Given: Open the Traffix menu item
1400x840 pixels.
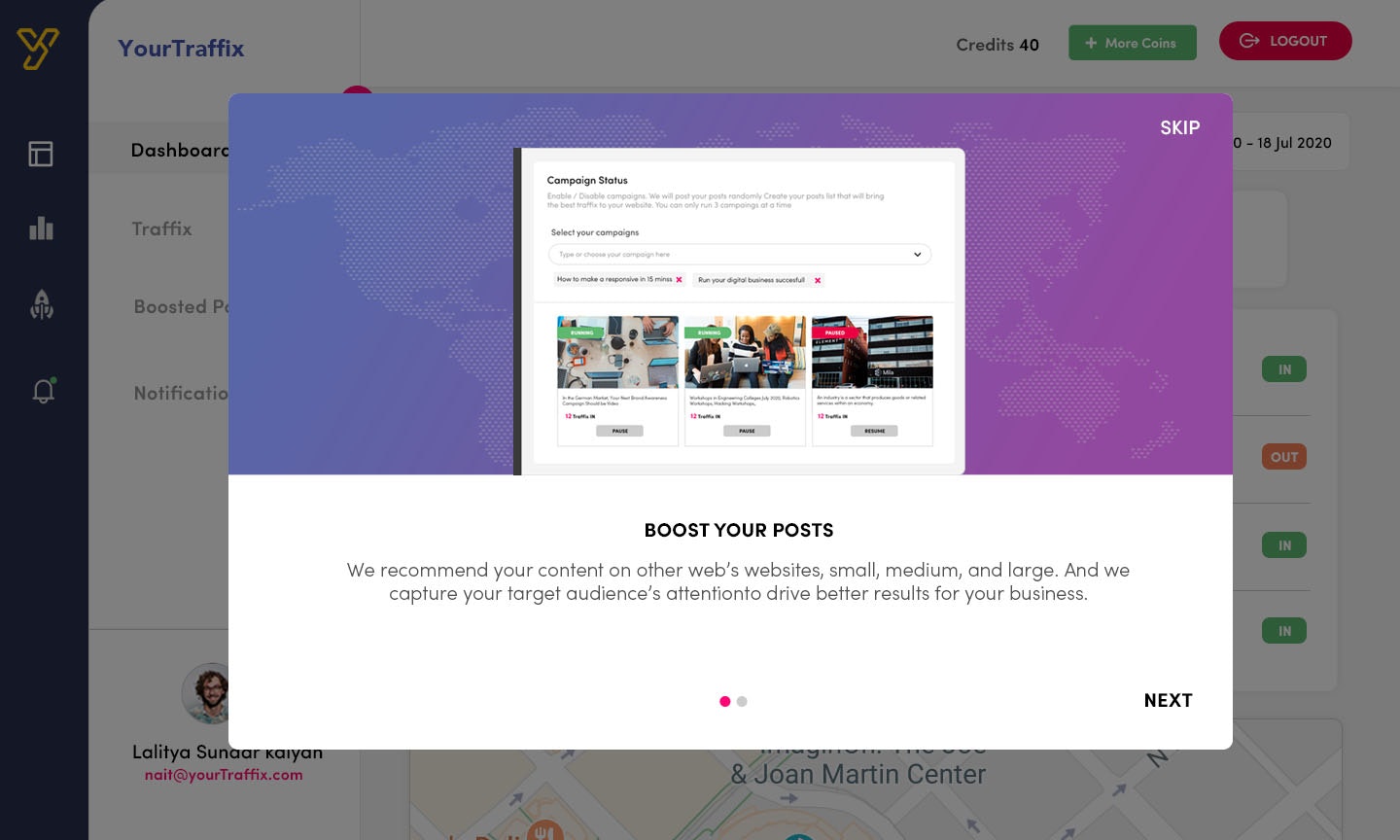Looking at the screenshot, I should [161, 228].
